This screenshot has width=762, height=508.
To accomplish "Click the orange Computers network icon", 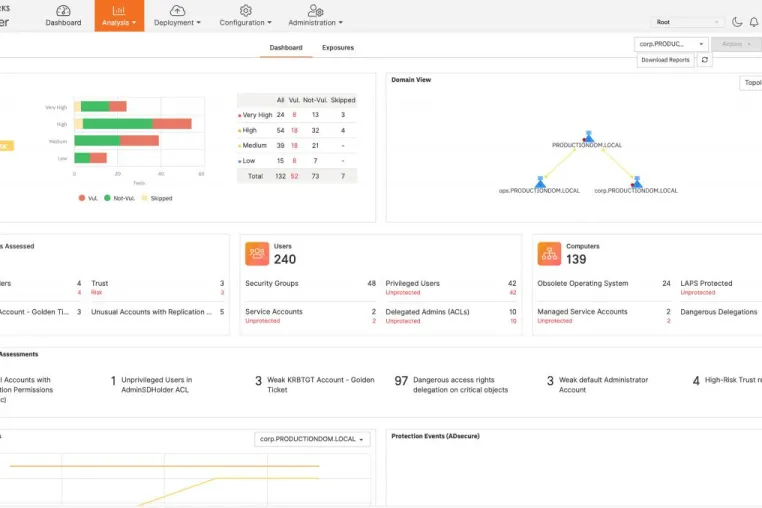I will click(x=549, y=254).
